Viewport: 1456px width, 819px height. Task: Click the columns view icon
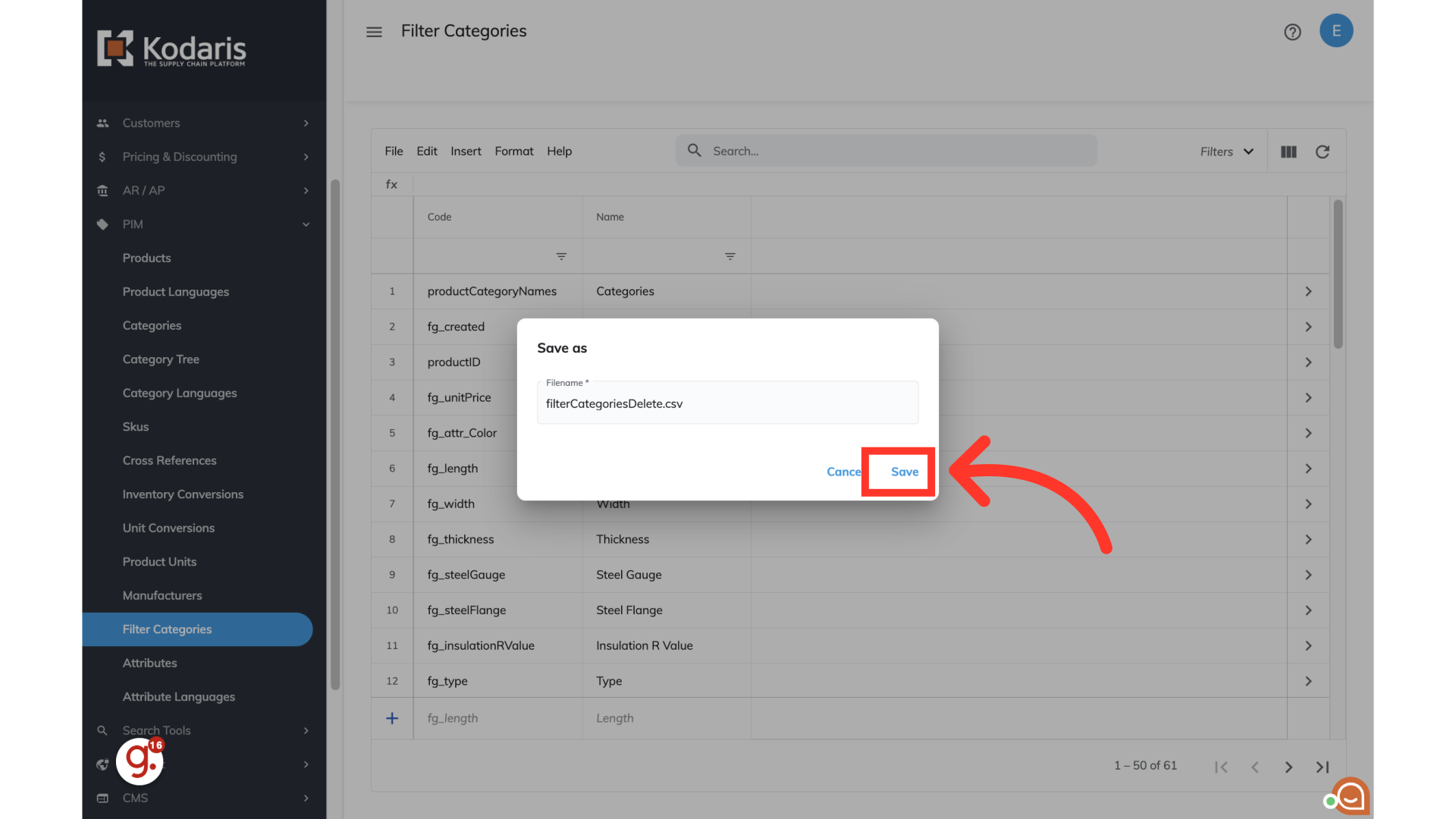tap(1288, 152)
